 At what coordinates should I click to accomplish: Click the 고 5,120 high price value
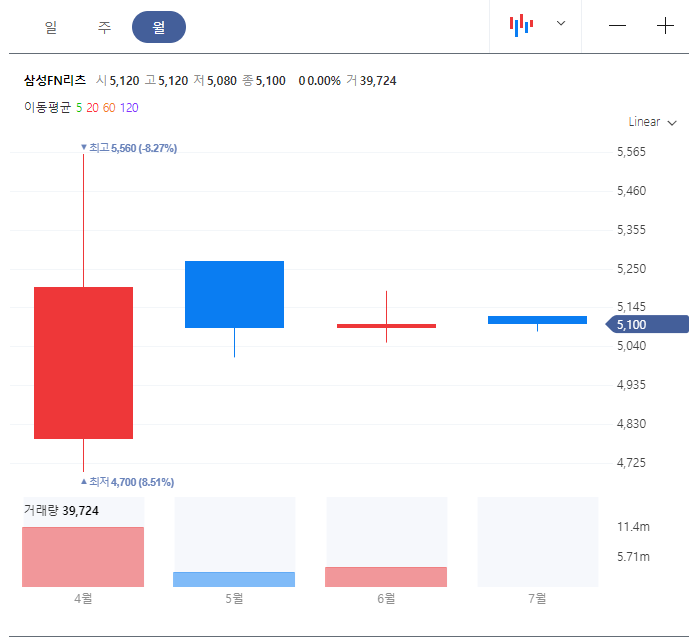pyautogui.click(x=167, y=80)
